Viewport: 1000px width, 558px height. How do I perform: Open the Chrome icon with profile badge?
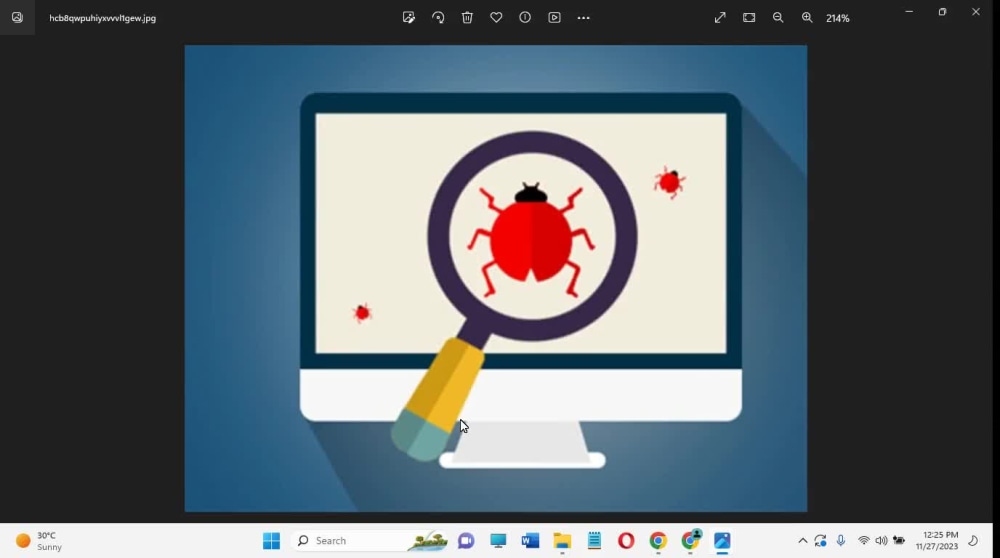(x=690, y=540)
